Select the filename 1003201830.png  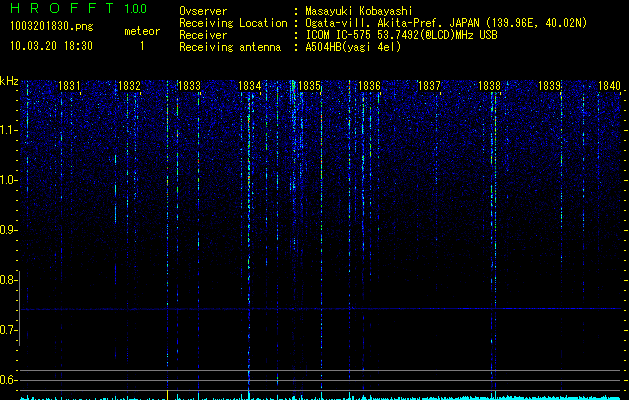click(52, 27)
